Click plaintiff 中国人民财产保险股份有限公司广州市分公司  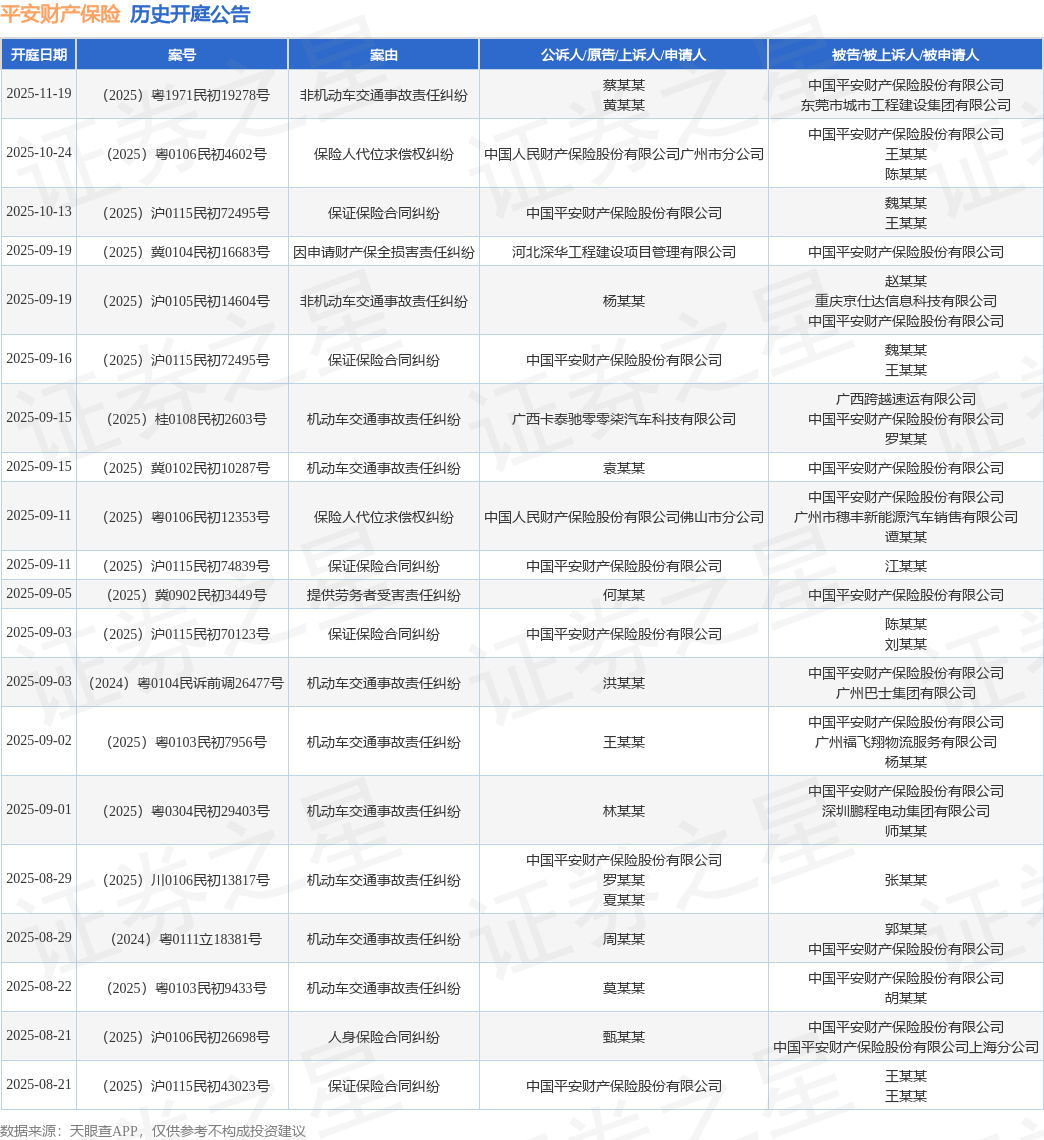click(x=624, y=154)
